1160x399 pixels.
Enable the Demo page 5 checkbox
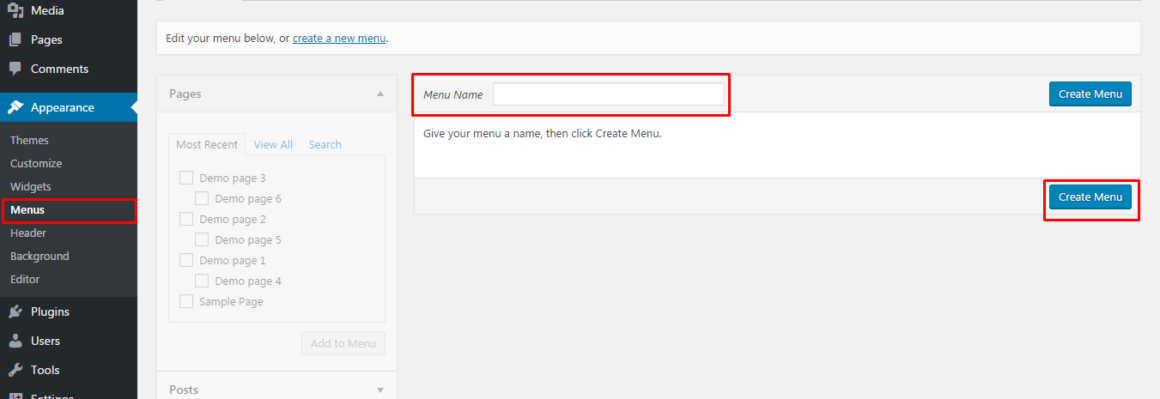click(x=202, y=240)
